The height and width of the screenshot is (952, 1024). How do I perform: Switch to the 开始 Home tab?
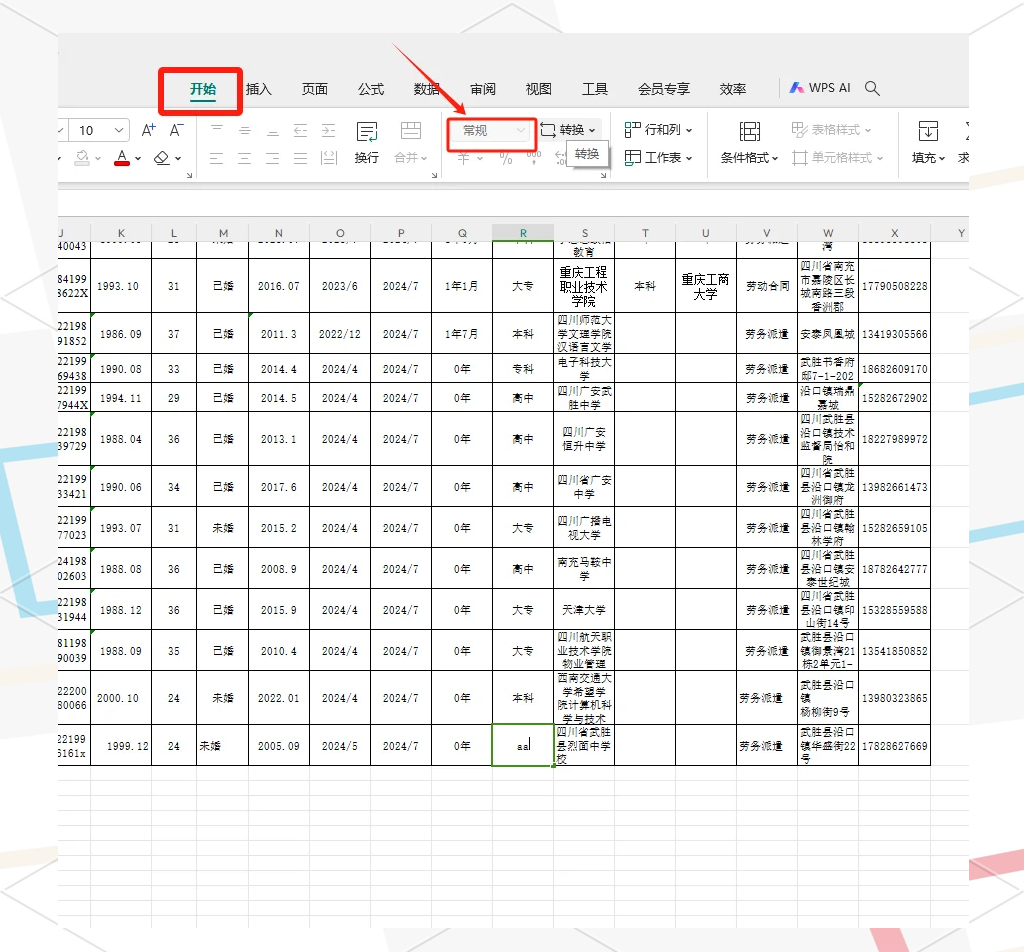202,89
